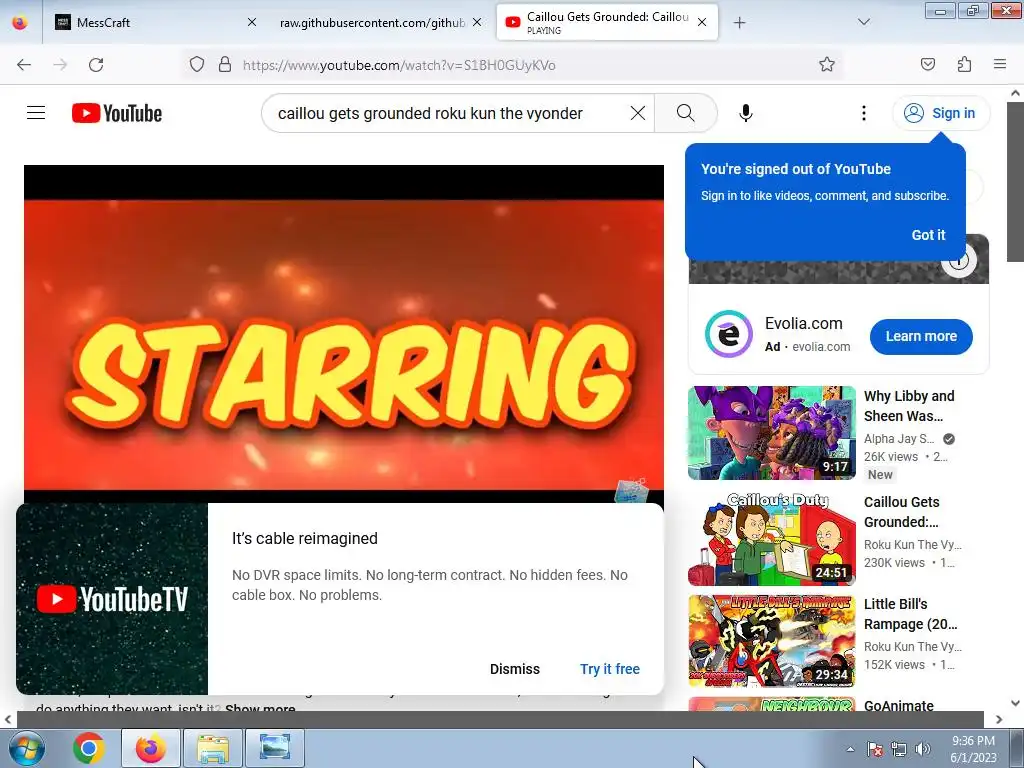Close the MessCraft tab

(x=252, y=22)
